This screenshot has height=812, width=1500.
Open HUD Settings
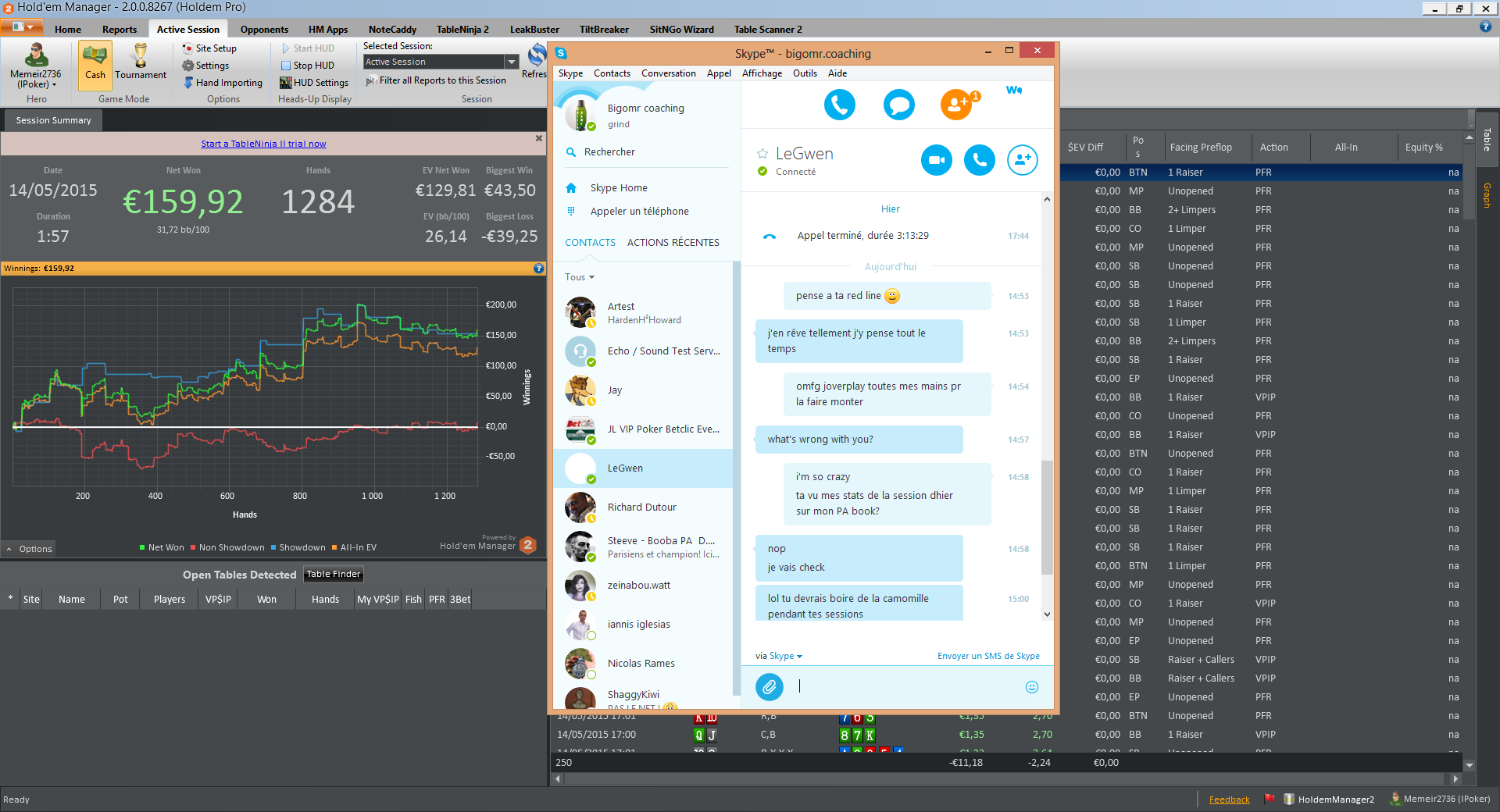(x=314, y=83)
